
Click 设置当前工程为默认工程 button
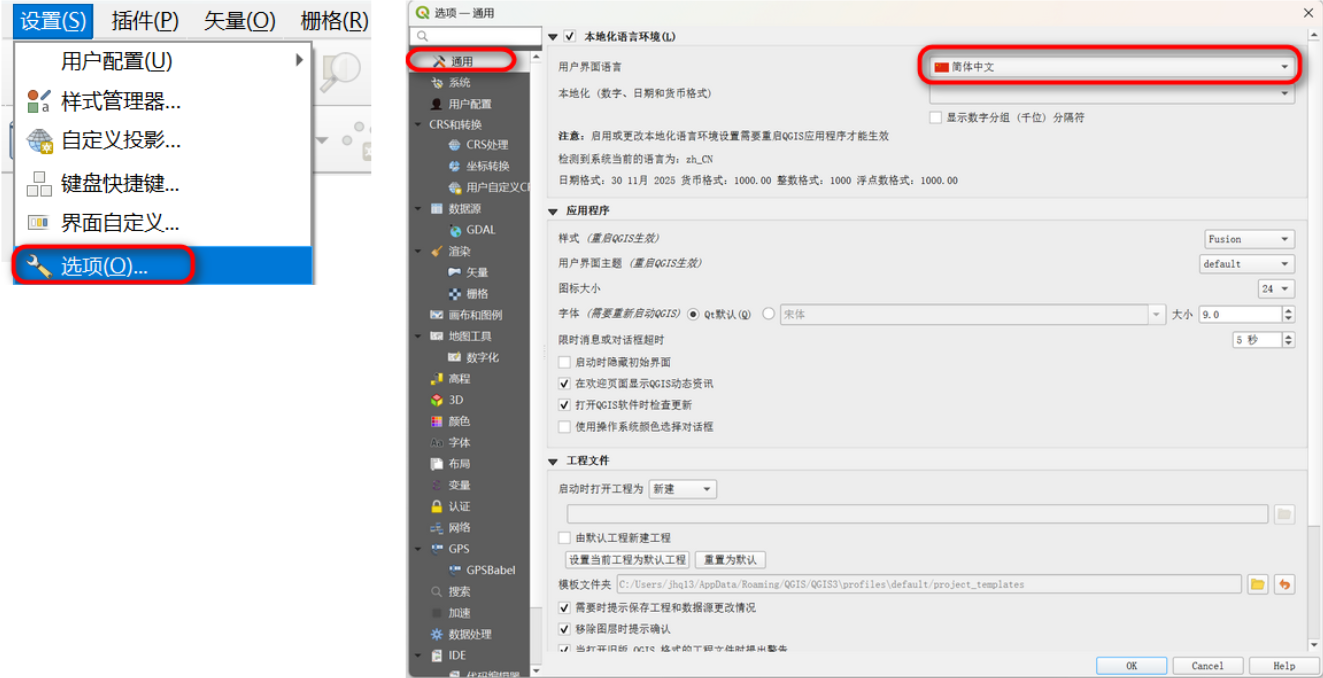627,560
